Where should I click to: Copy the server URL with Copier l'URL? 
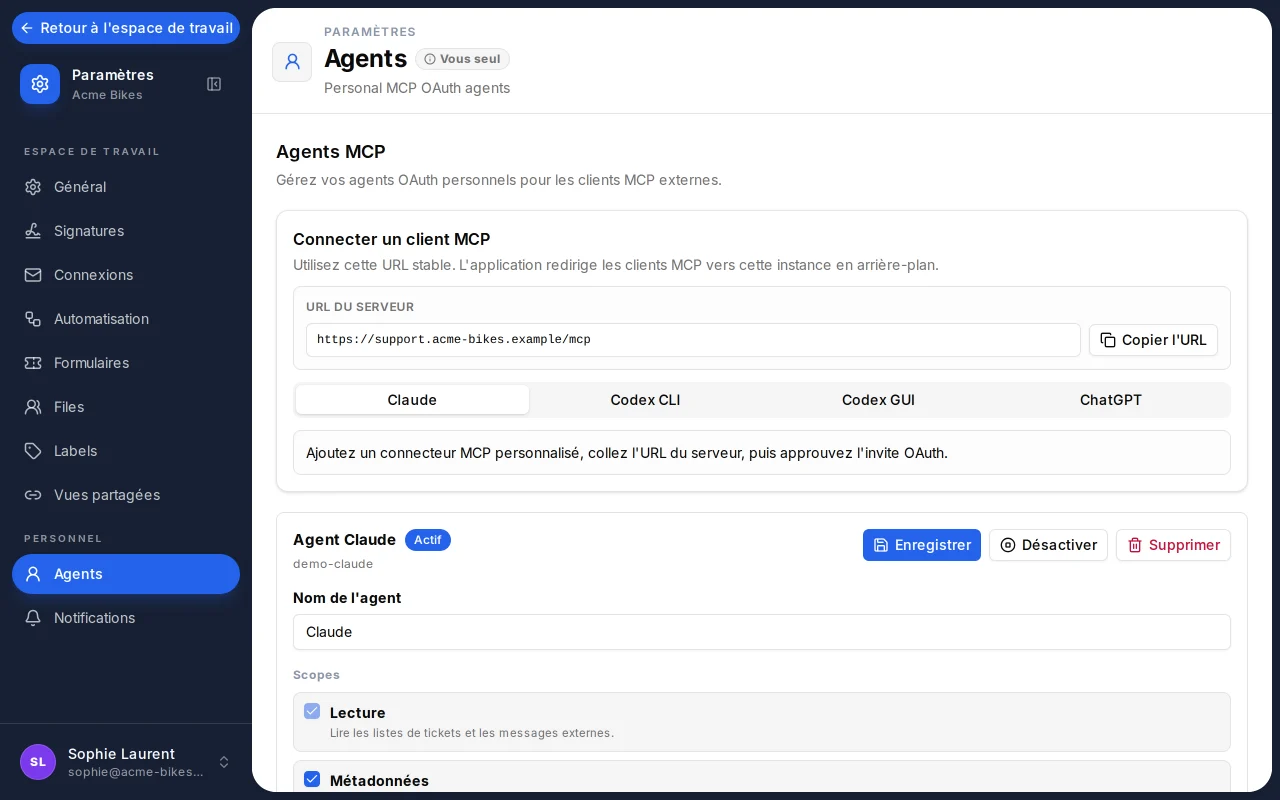[x=1153, y=340]
